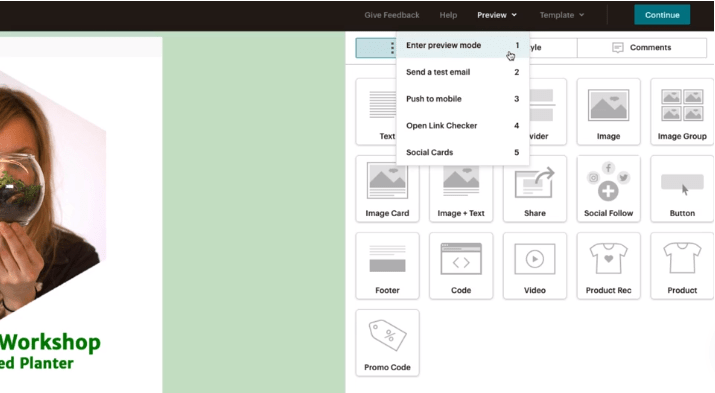Select the Button content block
715x393 pixels.
[682, 189]
